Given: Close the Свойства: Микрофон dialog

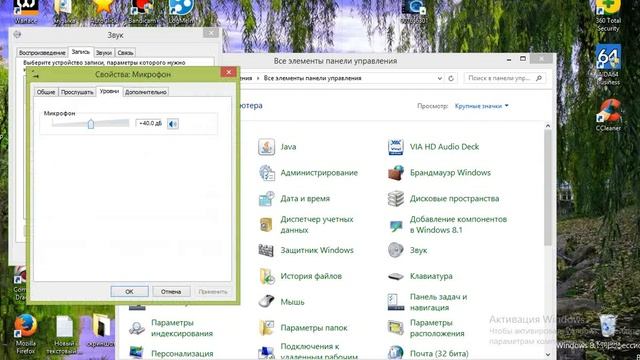Looking at the screenshot, I should pyautogui.click(x=229, y=72).
